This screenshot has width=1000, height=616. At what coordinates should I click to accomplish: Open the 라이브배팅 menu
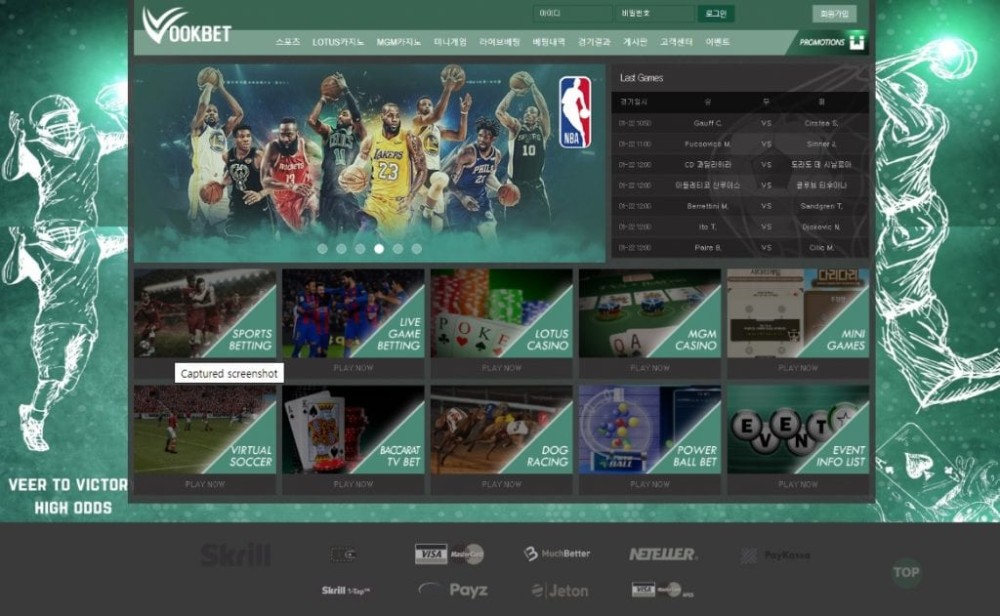click(499, 42)
